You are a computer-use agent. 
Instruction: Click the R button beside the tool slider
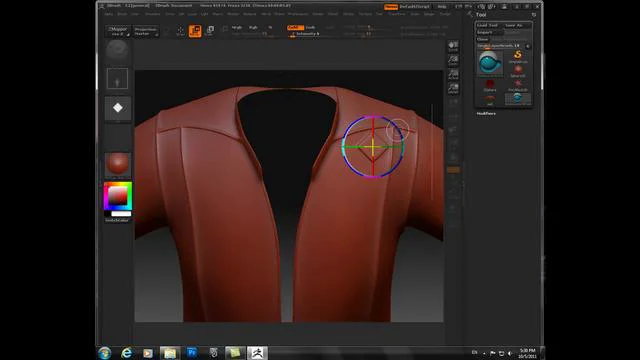[528, 46]
